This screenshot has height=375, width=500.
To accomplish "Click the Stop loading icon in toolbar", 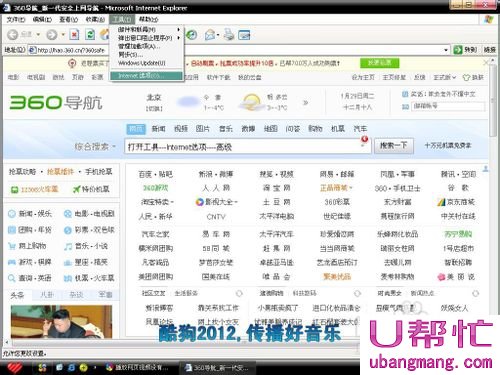I will (74, 34).
